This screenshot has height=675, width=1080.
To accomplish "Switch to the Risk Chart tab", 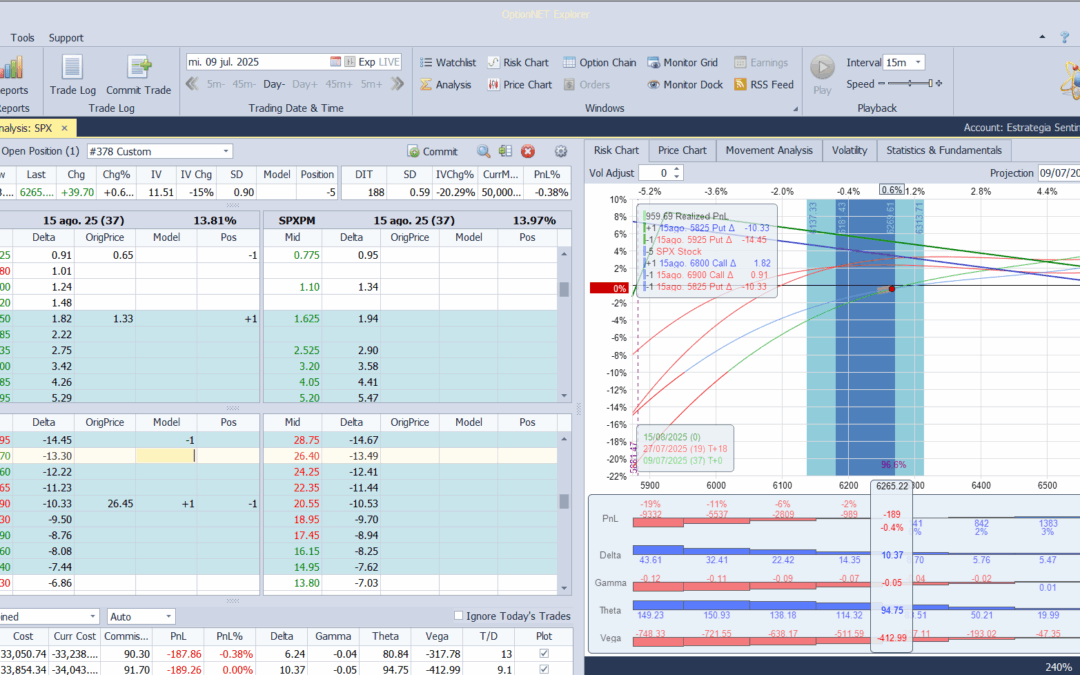I will (x=616, y=150).
